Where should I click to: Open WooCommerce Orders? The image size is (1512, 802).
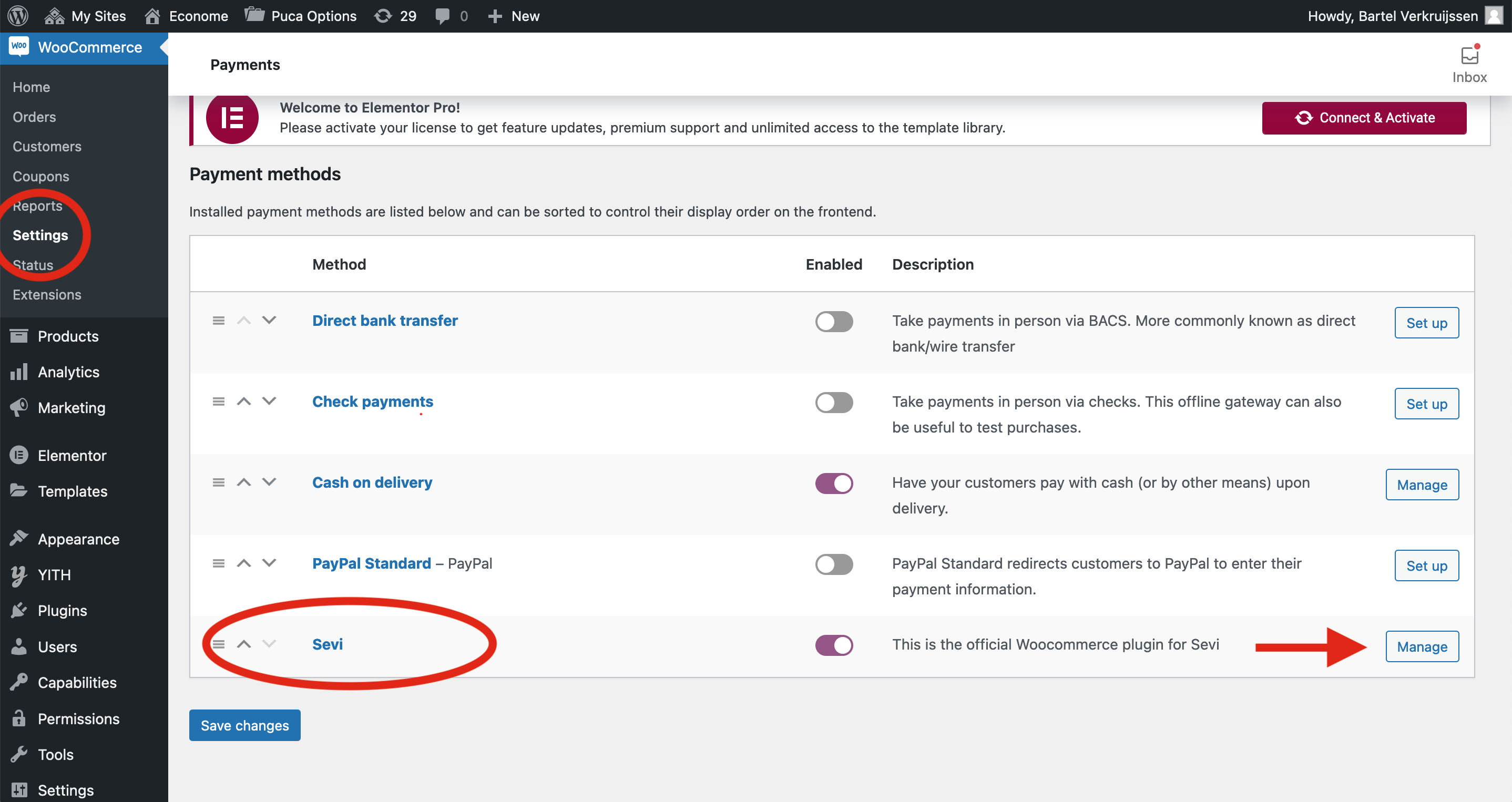[34, 117]
